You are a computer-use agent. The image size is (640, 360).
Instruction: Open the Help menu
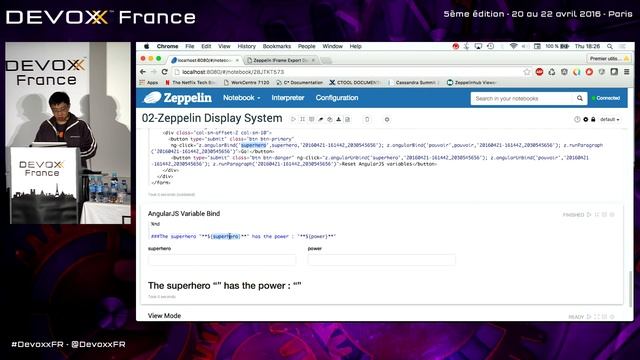pos(356,47)
